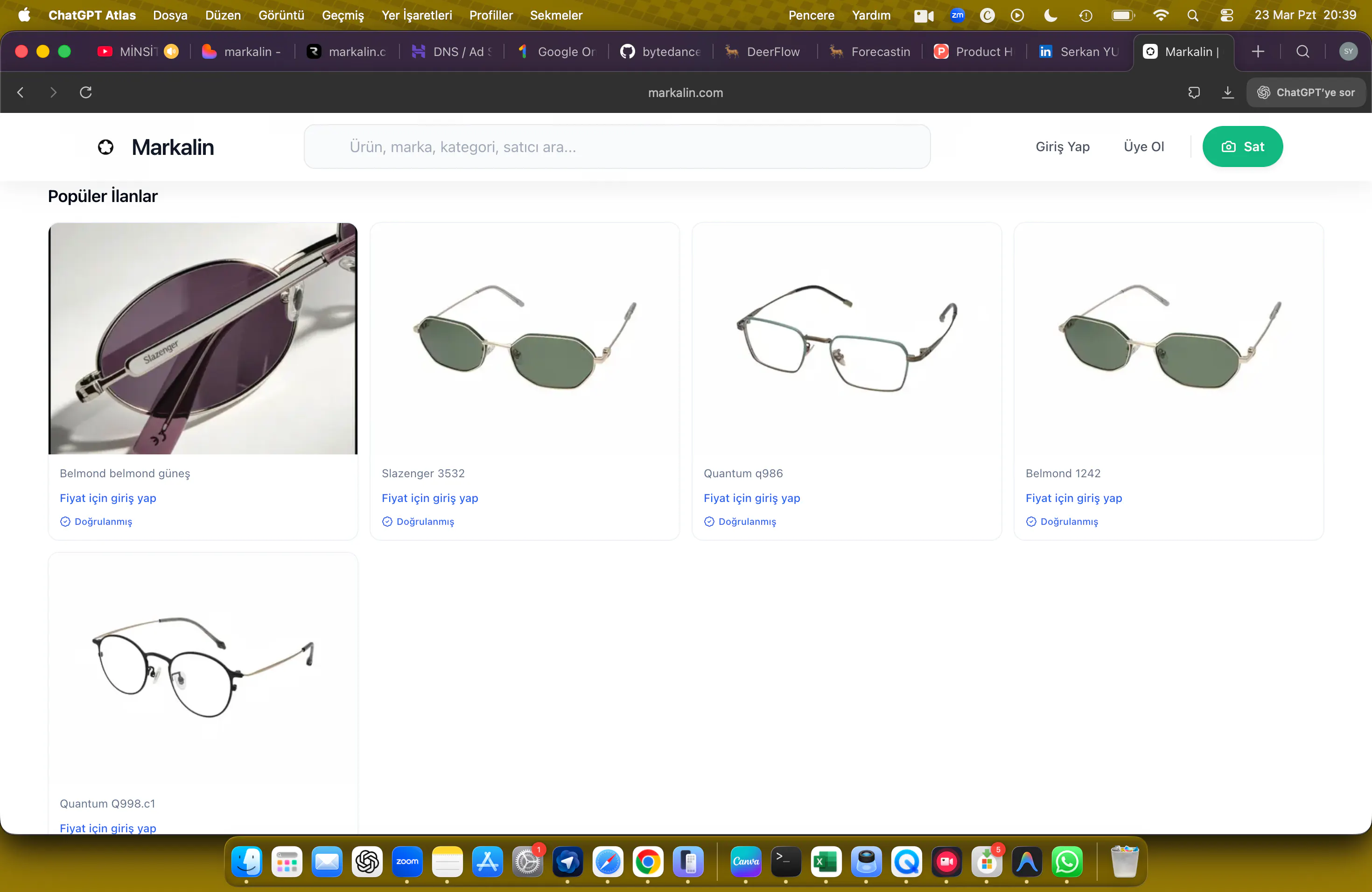Open Terminal from the dock

tap(786, 862)
